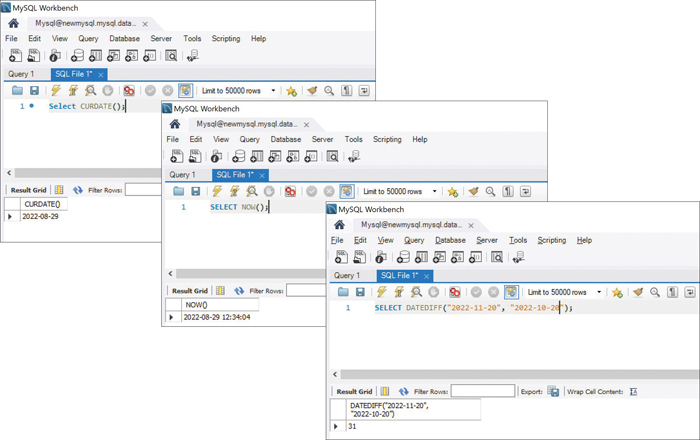Toggle continue-on-error icon in DATEDIFF window
The height and width of the screenshot is (440, 700).
click(x=455, y=292)
